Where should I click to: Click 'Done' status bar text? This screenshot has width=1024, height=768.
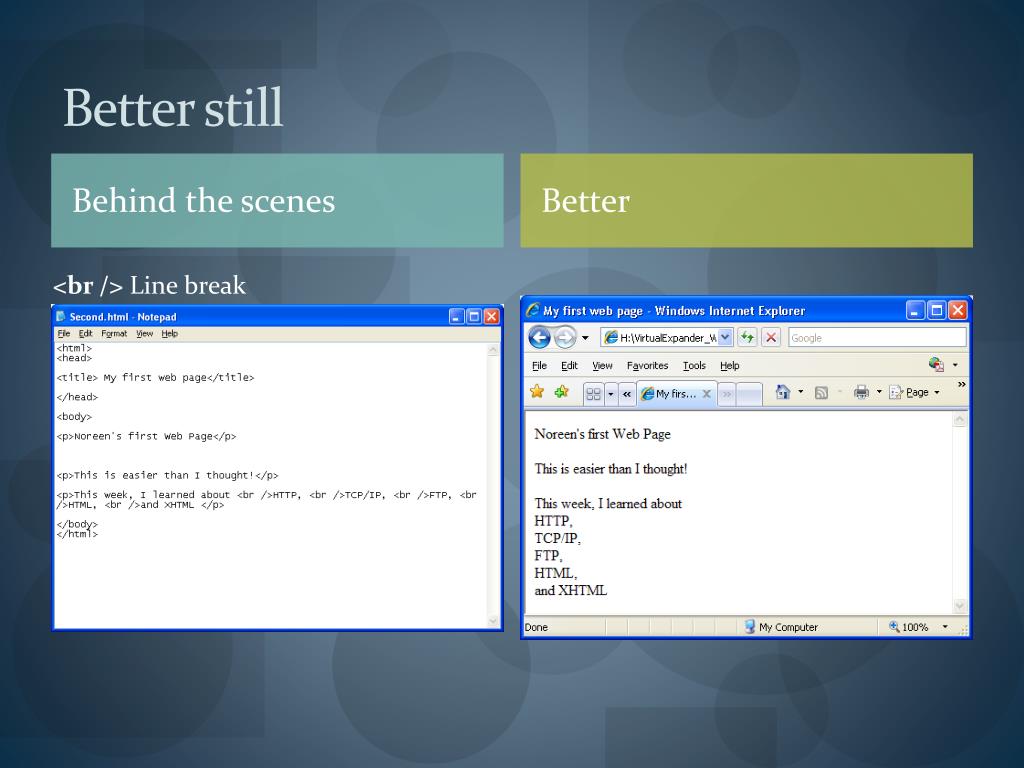(x=536, y=627)
